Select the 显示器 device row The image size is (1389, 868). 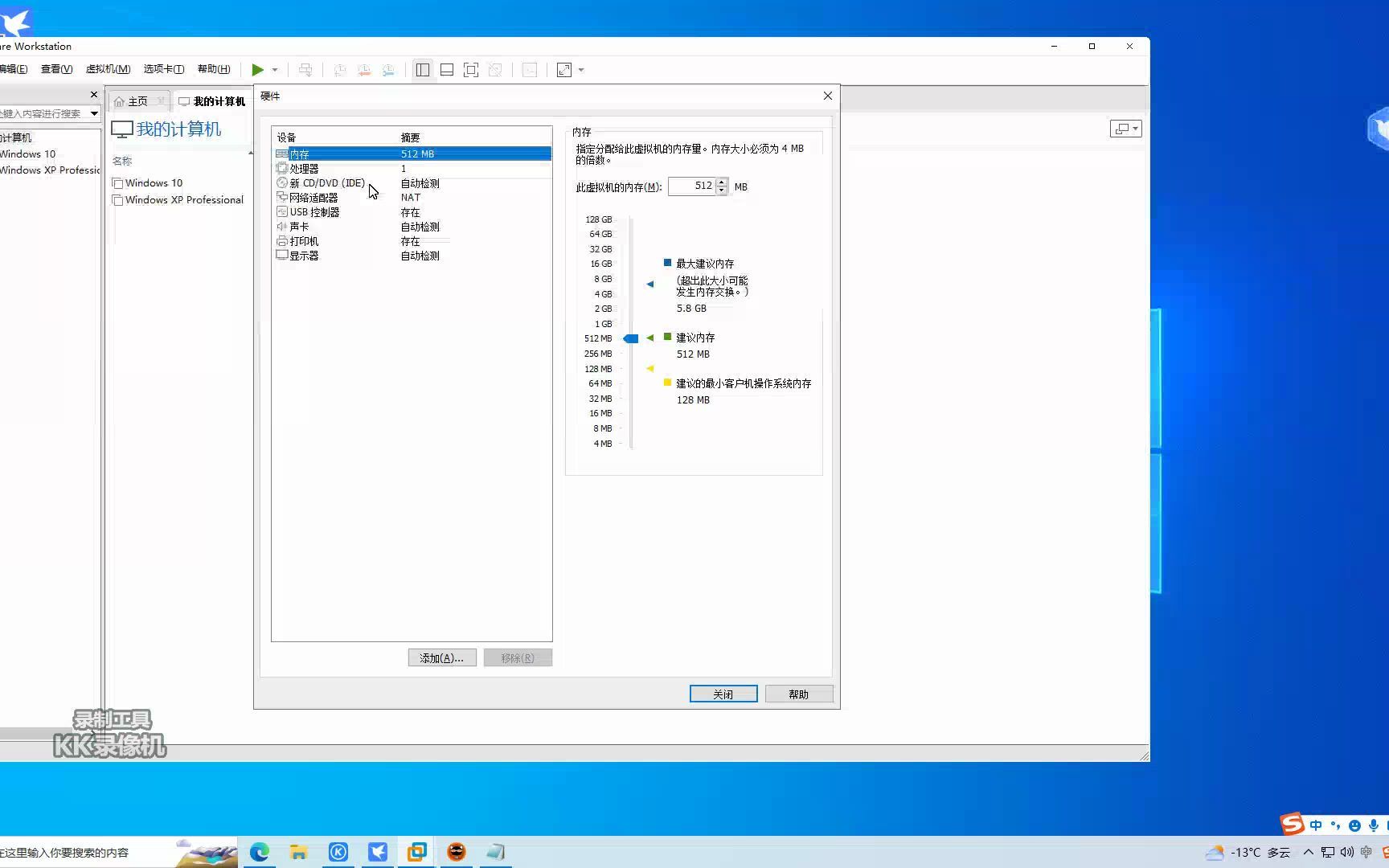pos(412,256)
